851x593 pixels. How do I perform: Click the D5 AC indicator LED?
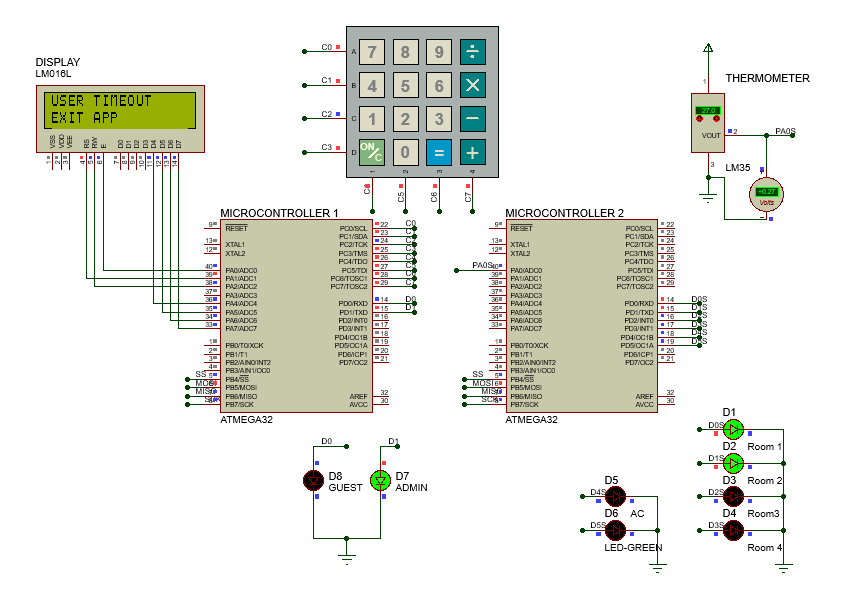coord(613,496)
